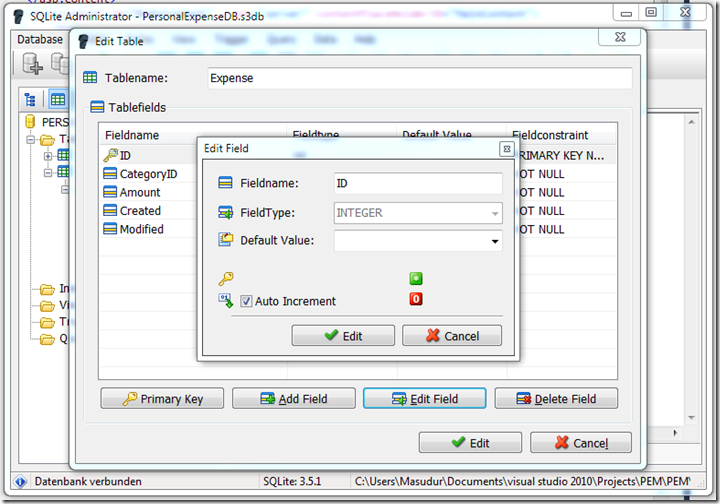
Task: Open the Default Value dropdown arrow
Action: tap(495, 241)
